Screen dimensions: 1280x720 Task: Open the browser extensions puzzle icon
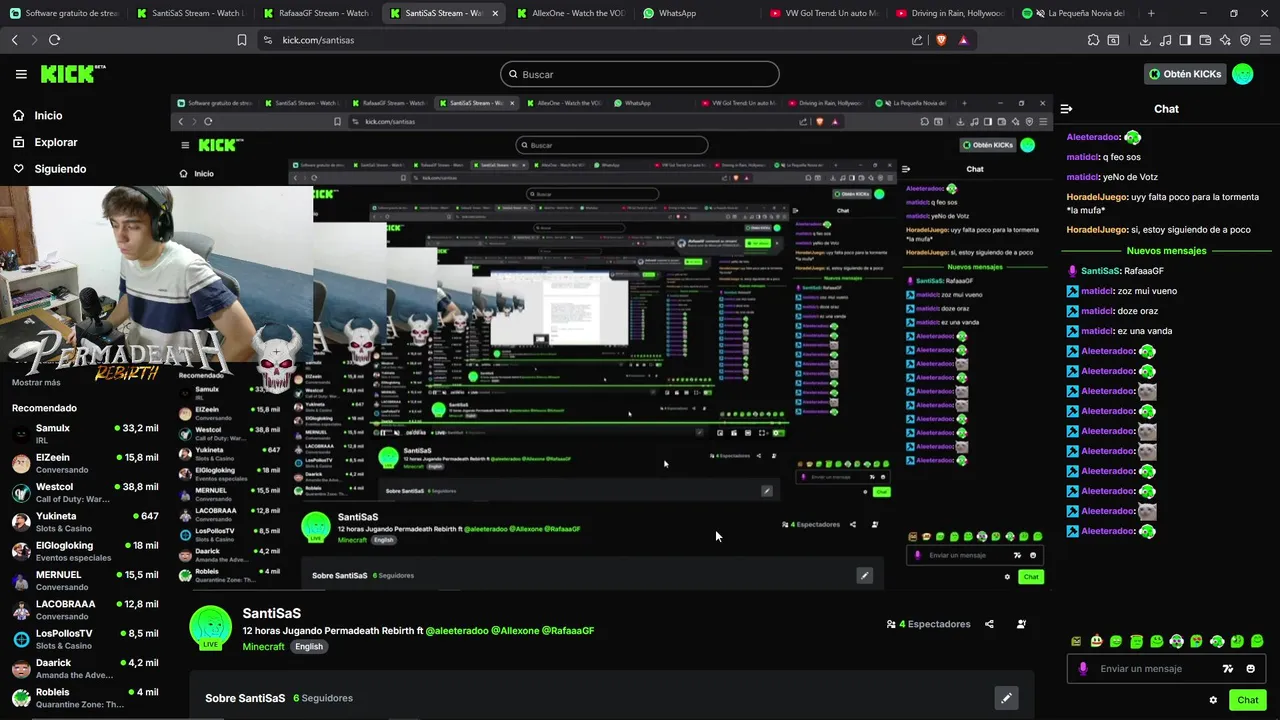click(x=1093, y=40)
